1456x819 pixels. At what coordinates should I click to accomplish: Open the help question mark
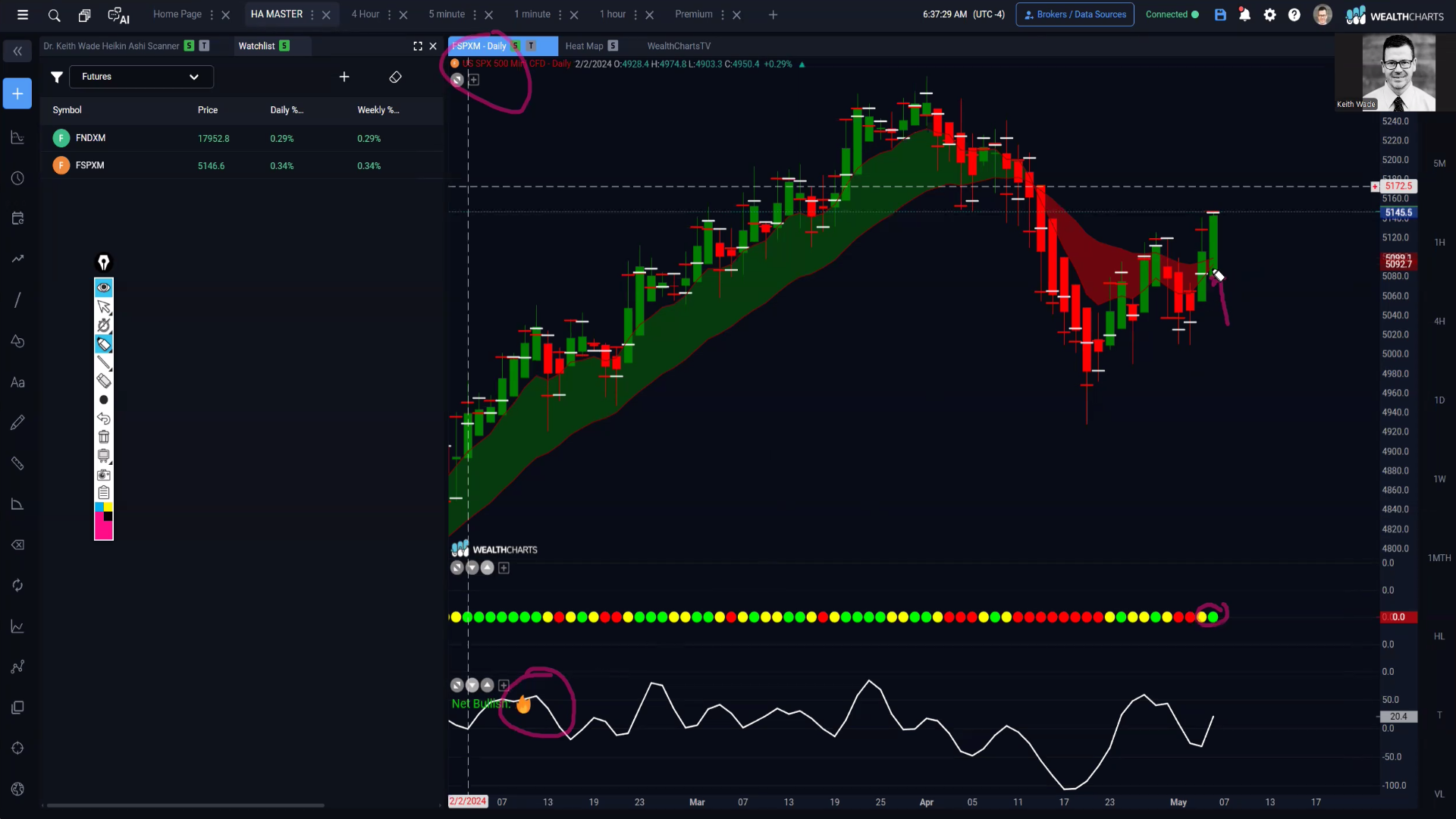click(1294, 14)
